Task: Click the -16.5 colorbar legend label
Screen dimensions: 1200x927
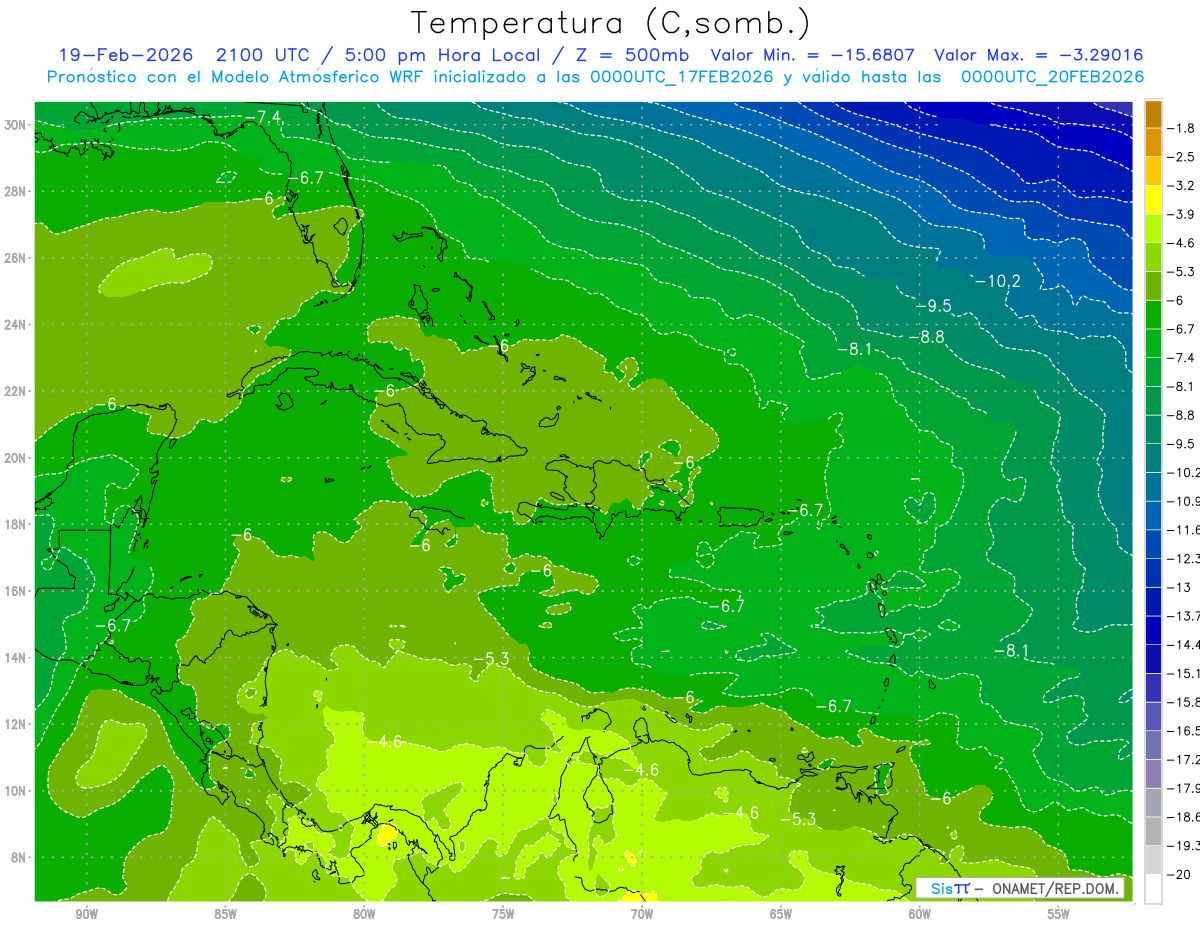Action: 1182,730
